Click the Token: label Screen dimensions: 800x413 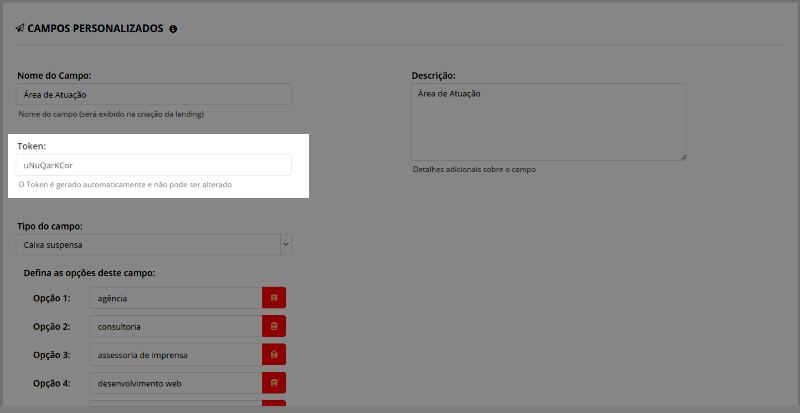tap(32, 146)
